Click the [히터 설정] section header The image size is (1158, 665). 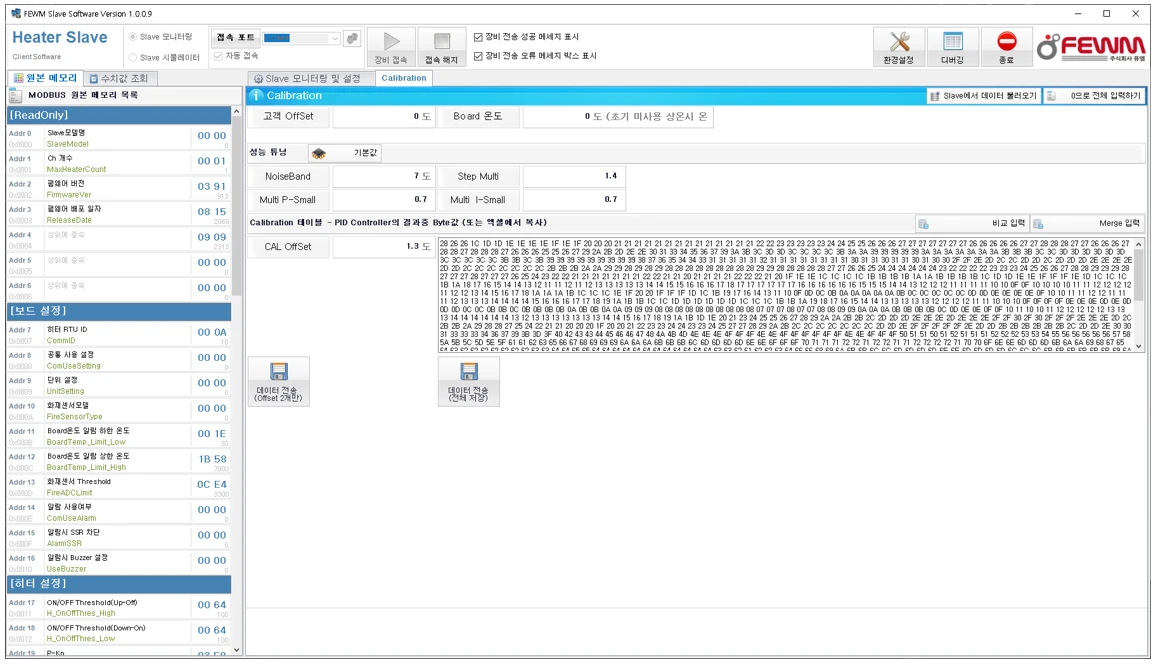[x=119, y=584]
